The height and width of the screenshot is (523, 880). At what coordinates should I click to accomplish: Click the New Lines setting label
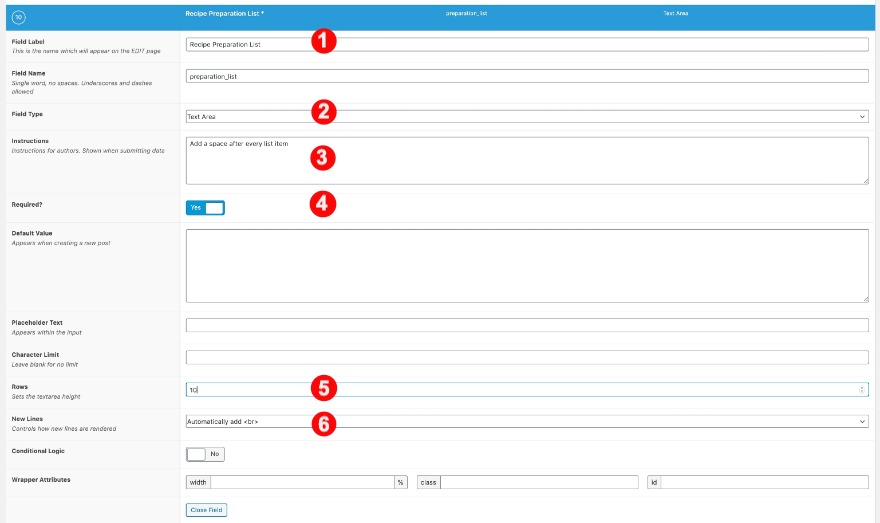coord(28,419)
